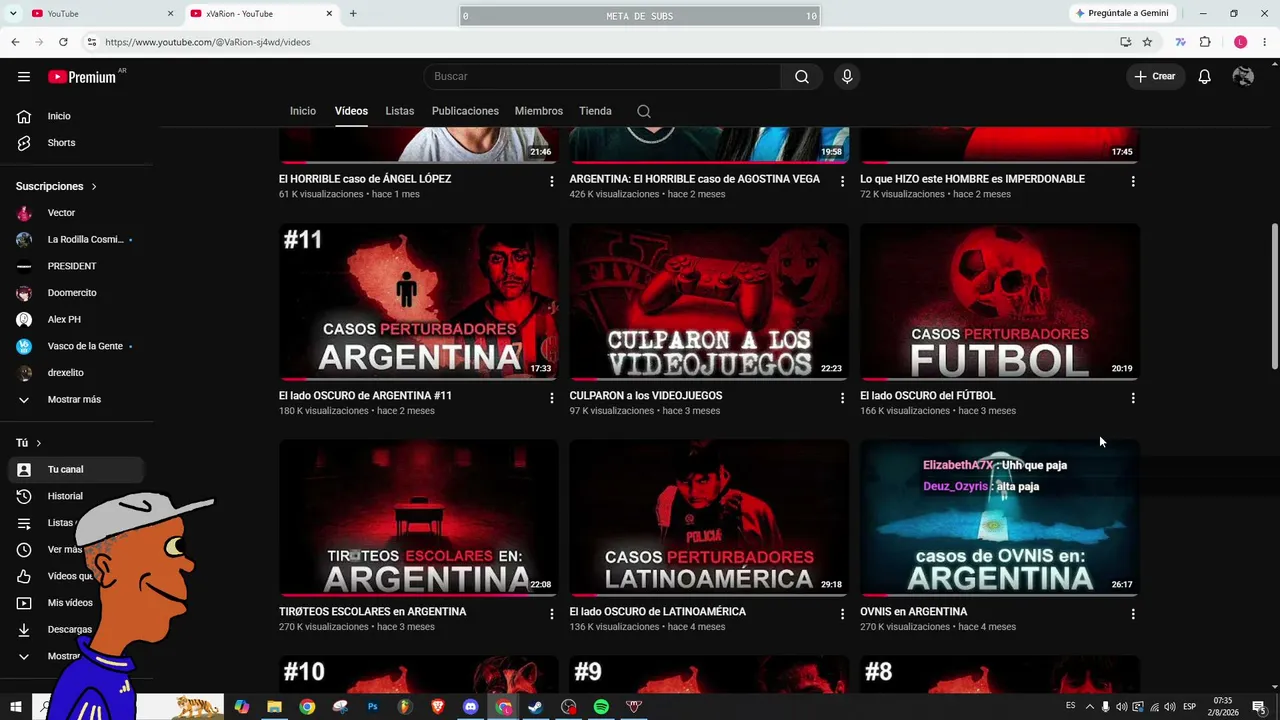
Task: Click the YouTube search input field
Action: 602,77
